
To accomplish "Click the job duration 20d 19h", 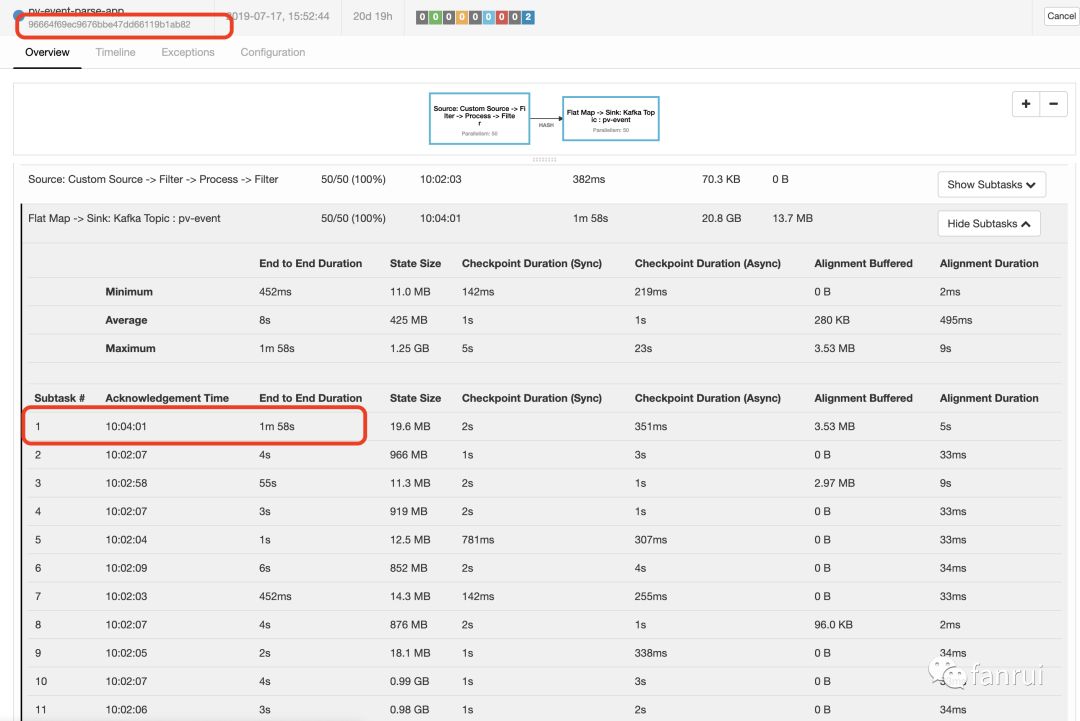I will [x=373, y=17].
